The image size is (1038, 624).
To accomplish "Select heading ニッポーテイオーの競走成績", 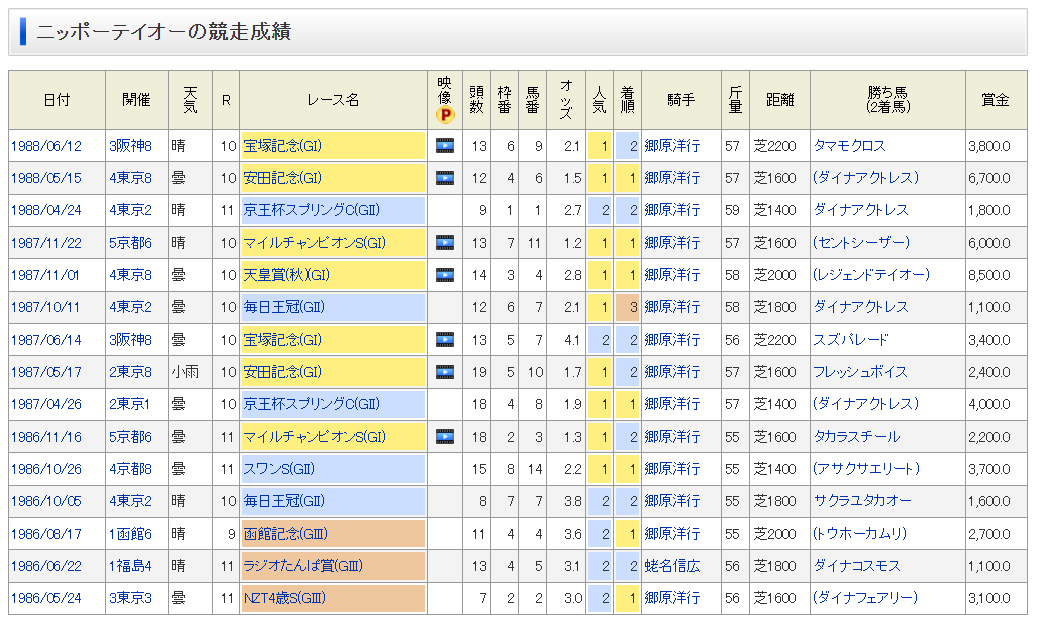I will 164,32.
